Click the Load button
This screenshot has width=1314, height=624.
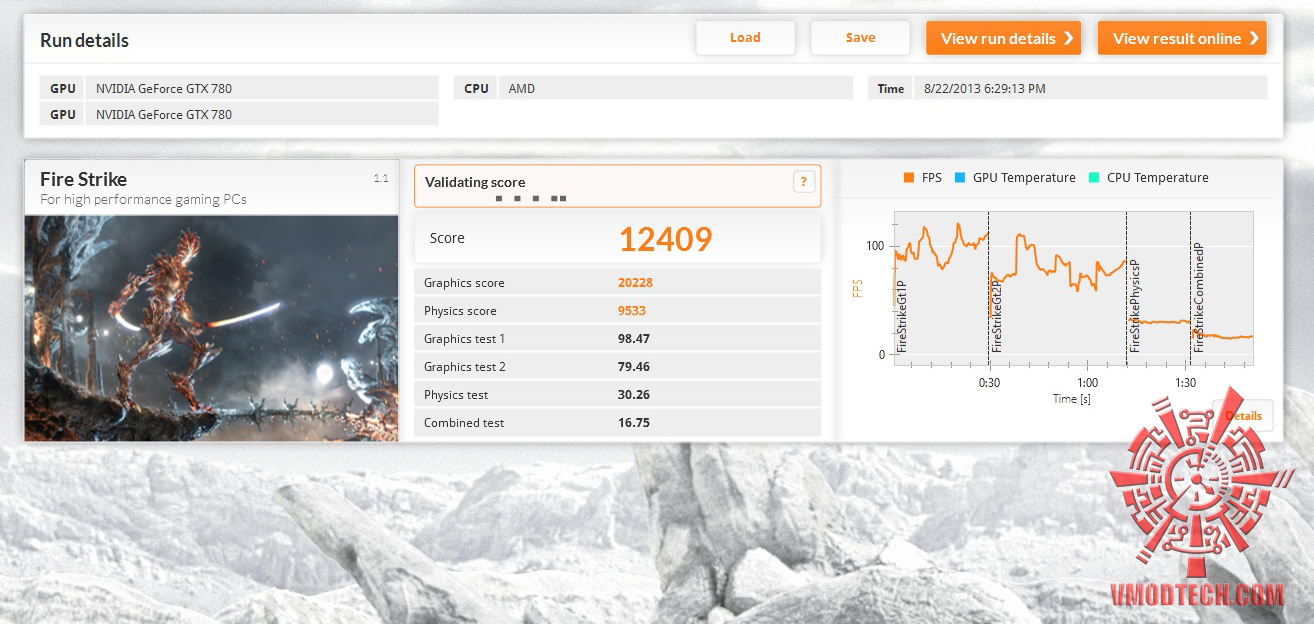click(x=745, y=38)
